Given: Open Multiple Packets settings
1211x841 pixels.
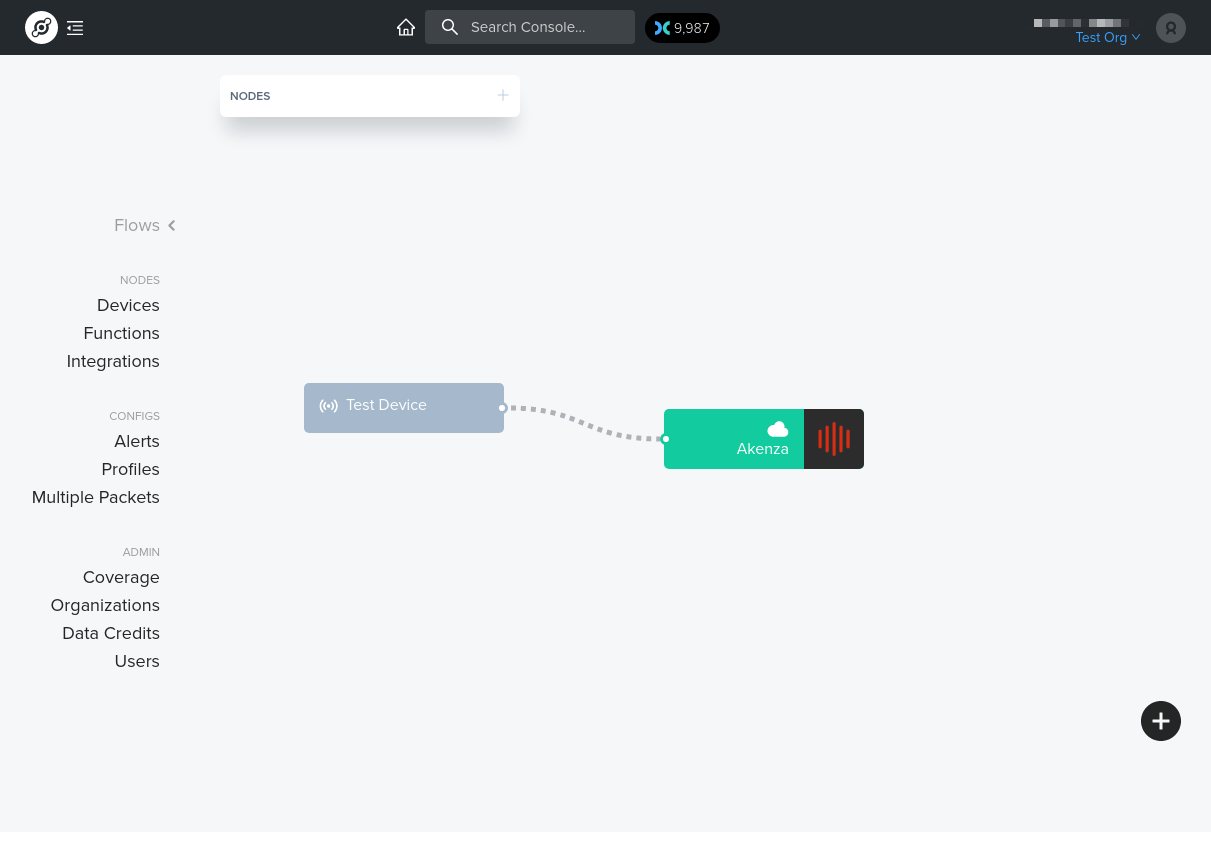Looking at the screenshot, I should (x=95, y=497).
